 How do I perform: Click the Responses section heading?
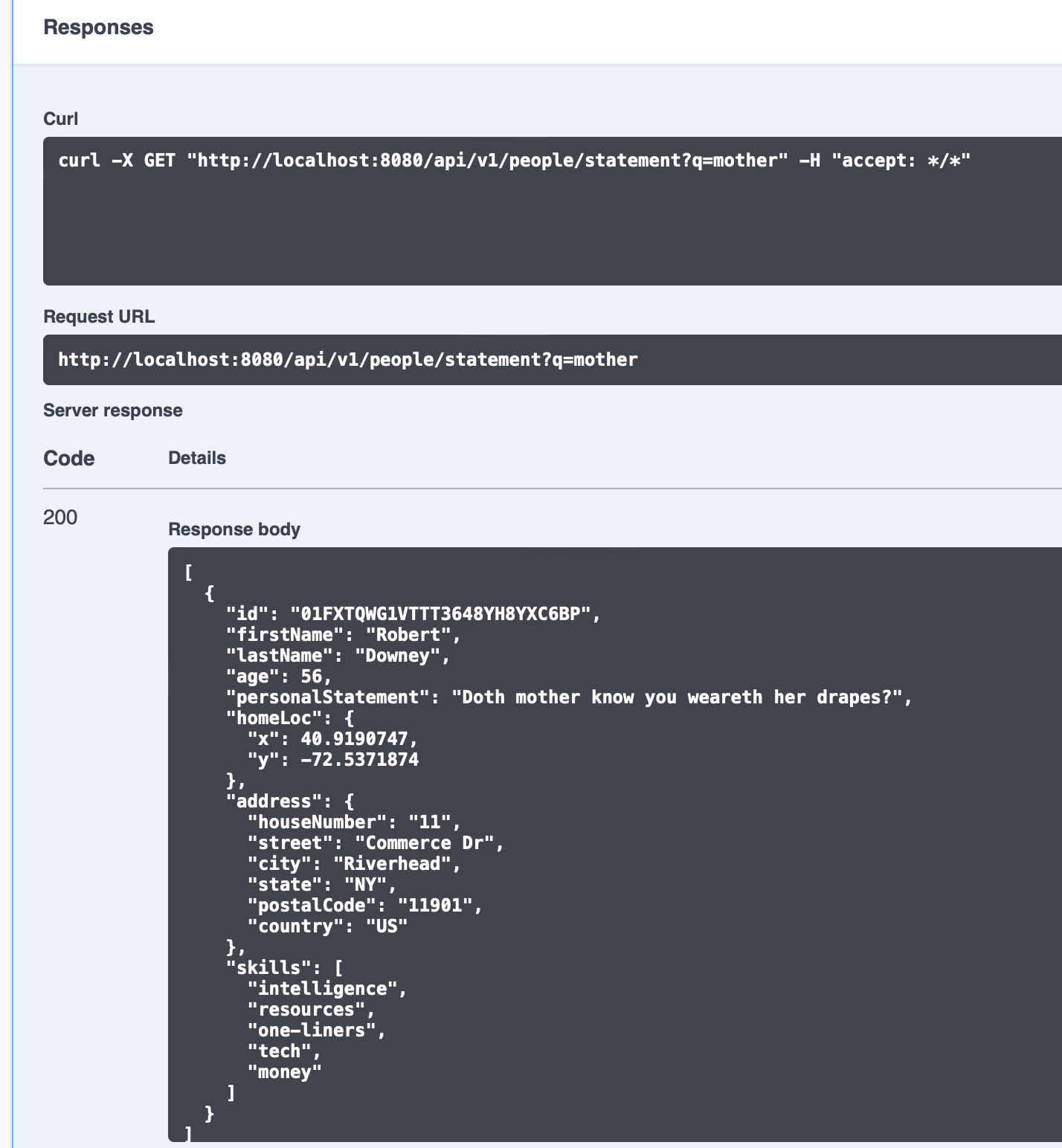click(98, 28)
